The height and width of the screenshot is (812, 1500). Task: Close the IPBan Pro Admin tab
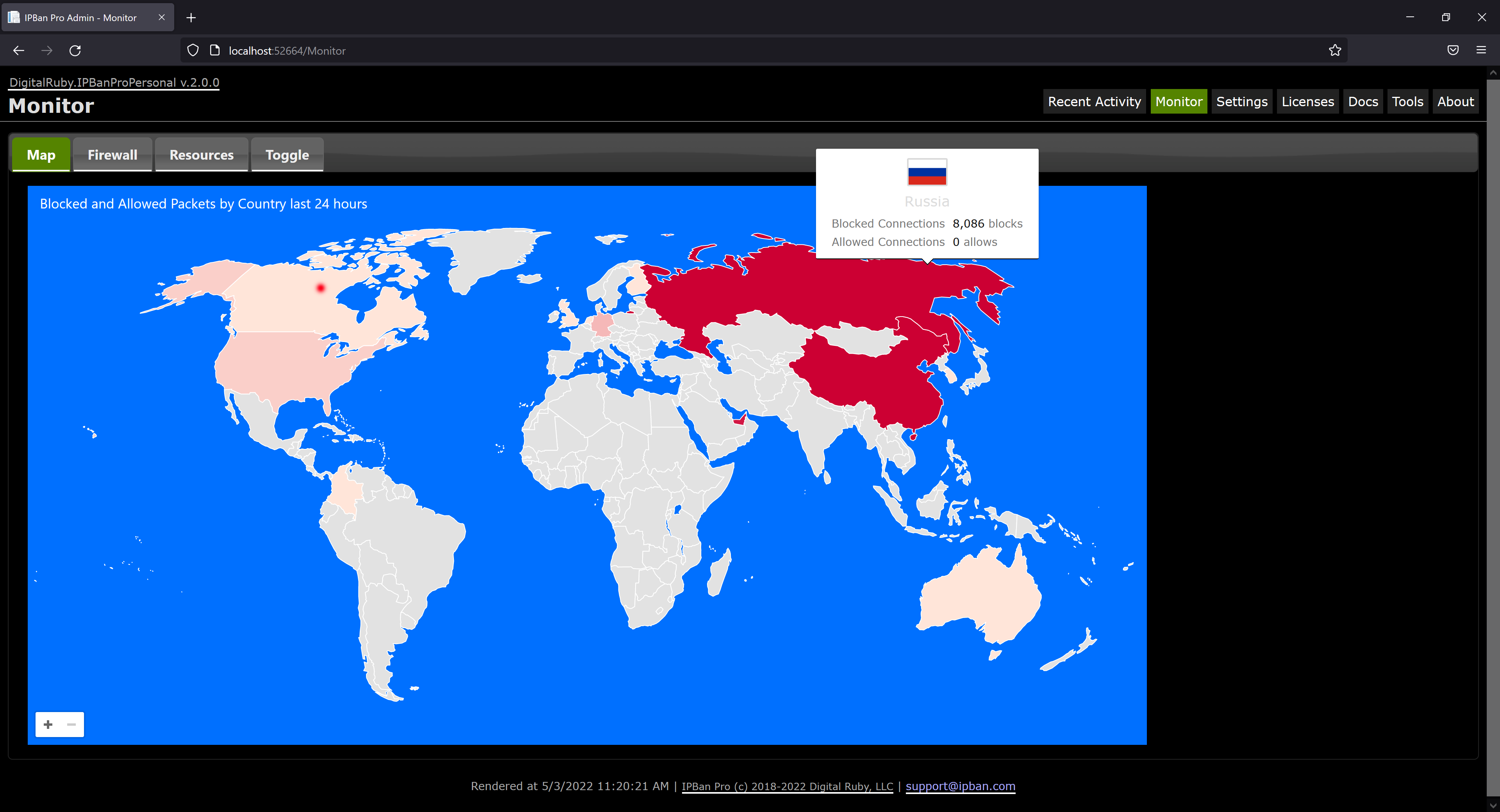coord(162,18)
